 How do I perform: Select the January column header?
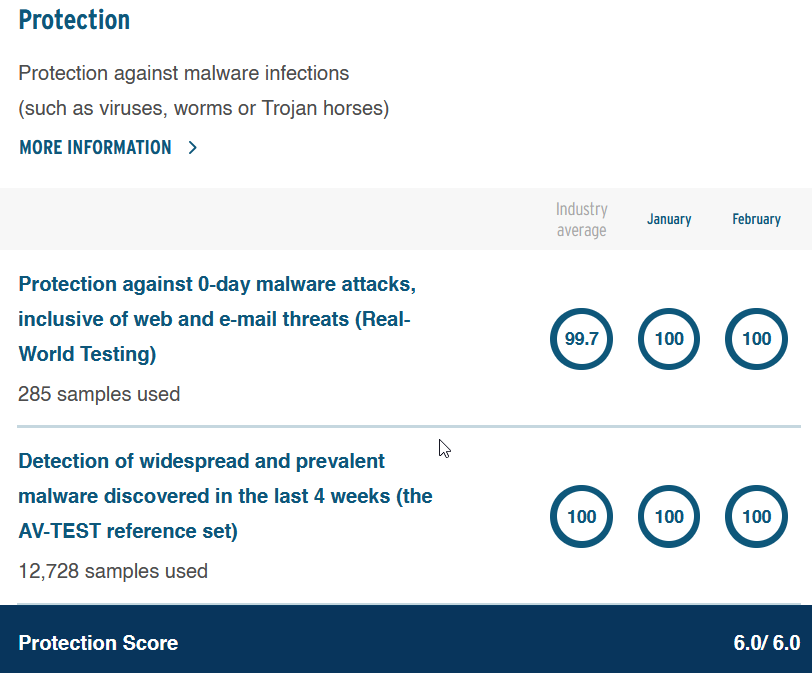pyautogui.click(x=669, y=219)
